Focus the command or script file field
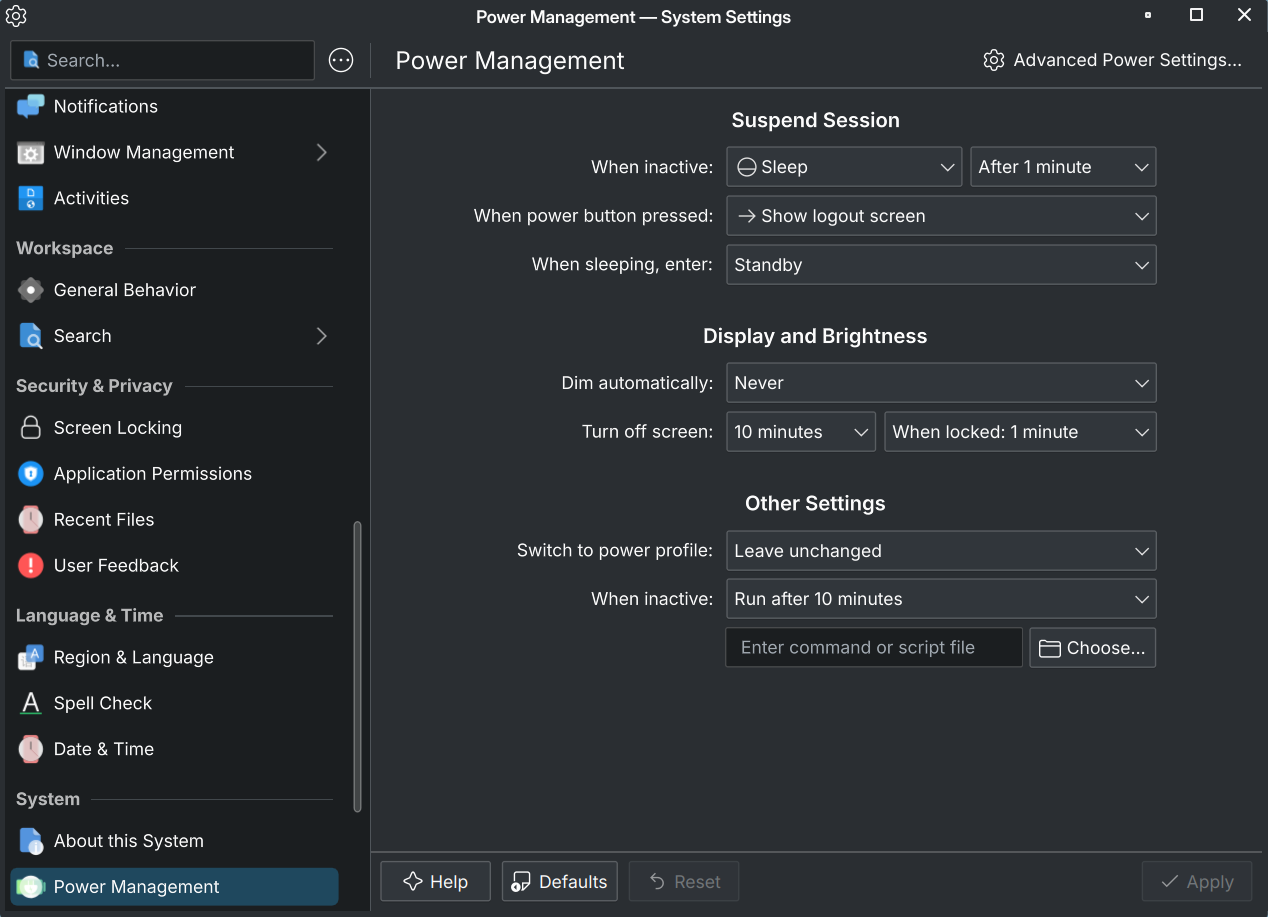The image size is (1268, 917). pyautogui.click(x=874, y=648)
